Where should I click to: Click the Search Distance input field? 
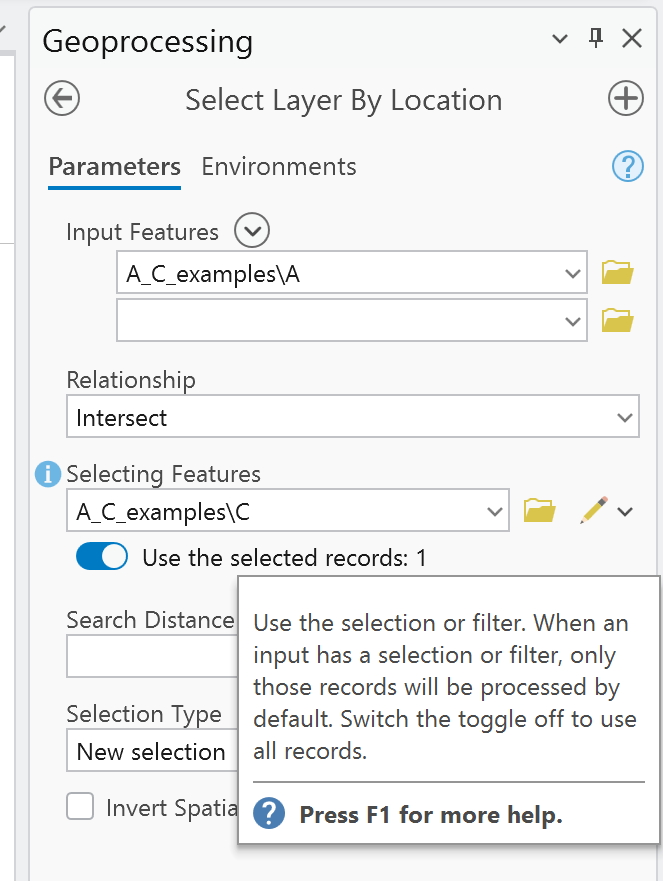[x=150, y=656]
